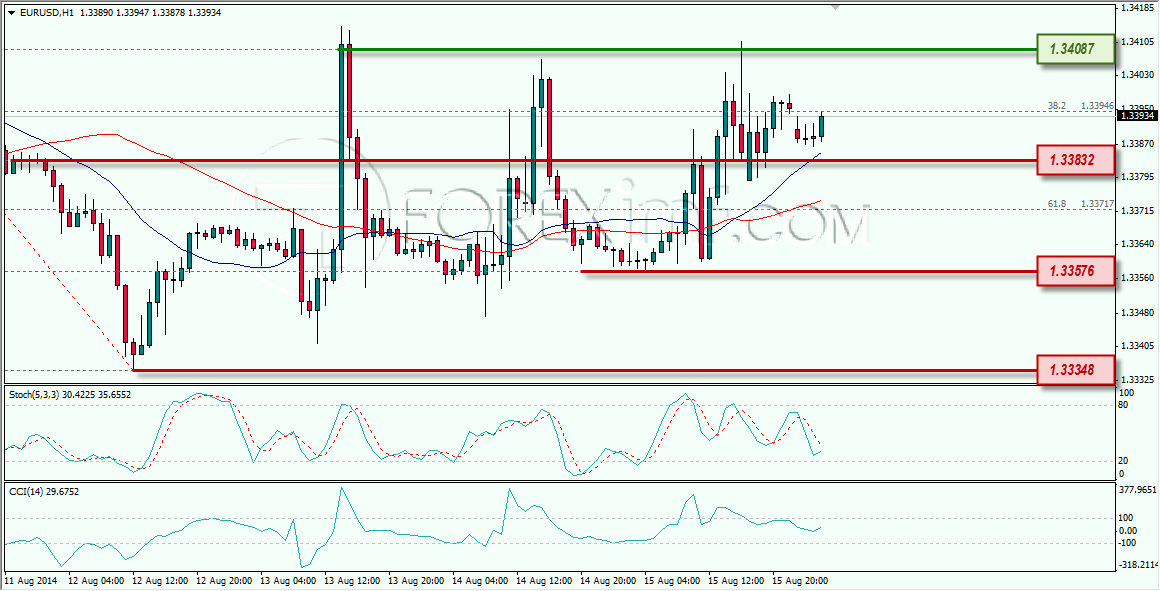Click the -318.2114 value on CCI axis
This screenshot has height=591, width=1160.
tap(1139, 566)
